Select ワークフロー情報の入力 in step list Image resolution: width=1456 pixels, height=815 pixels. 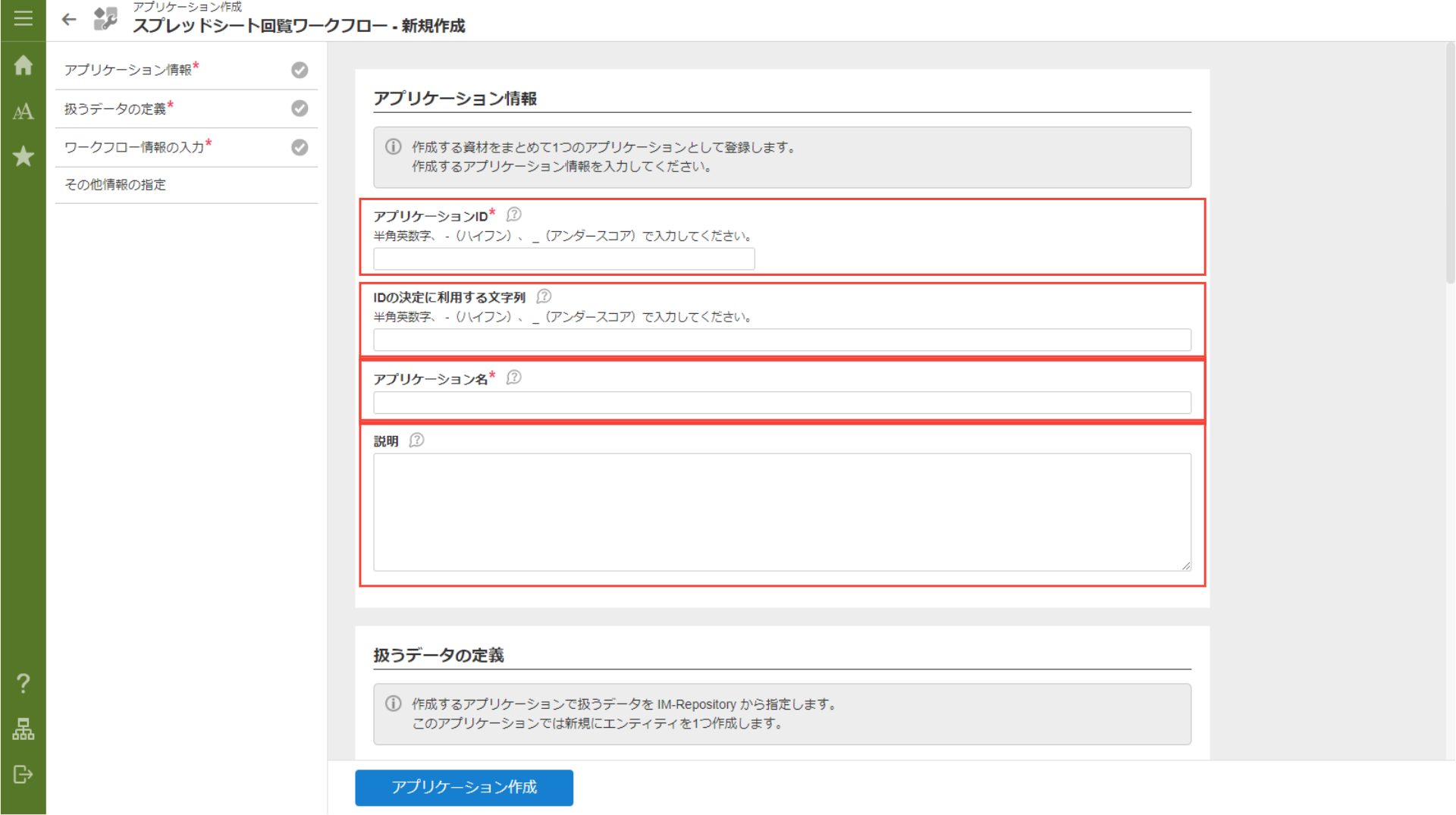pyautogui.click(x=186, y=147)
